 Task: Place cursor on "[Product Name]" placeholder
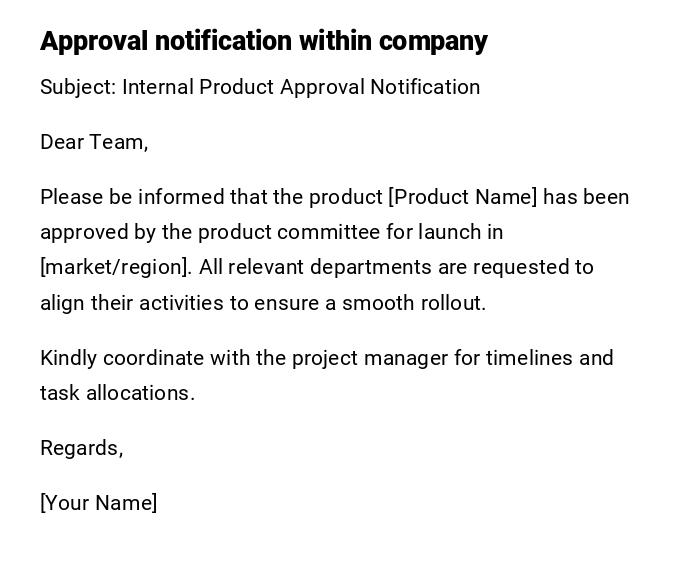[x=462, y=197]
